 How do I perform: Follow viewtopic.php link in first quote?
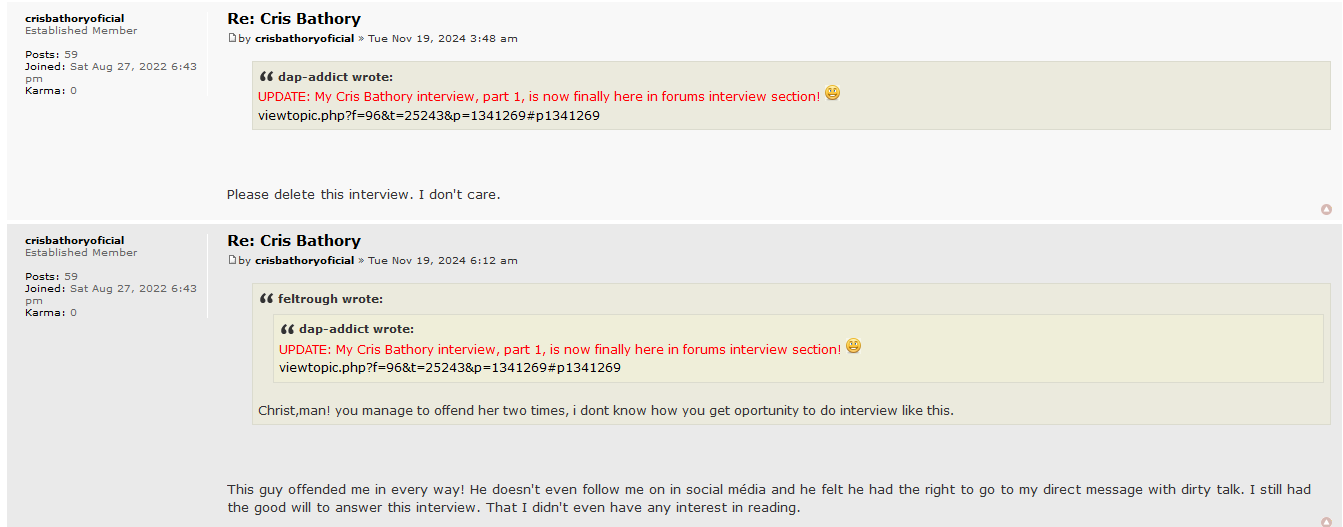[x=429, y=115]
